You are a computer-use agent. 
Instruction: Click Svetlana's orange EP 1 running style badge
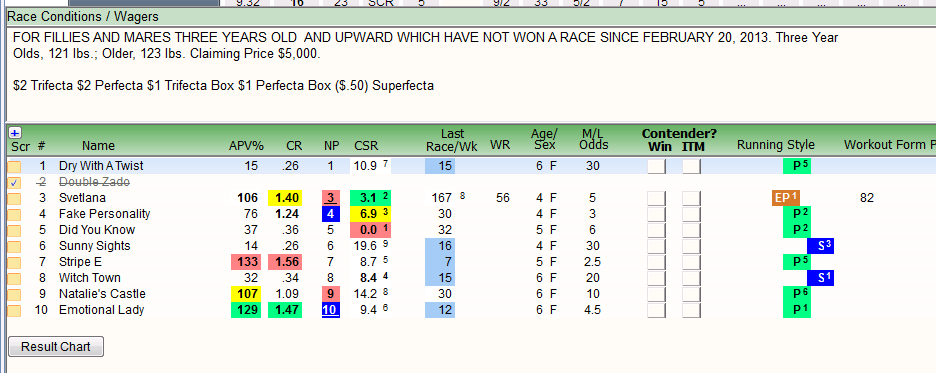coord(786,198)
